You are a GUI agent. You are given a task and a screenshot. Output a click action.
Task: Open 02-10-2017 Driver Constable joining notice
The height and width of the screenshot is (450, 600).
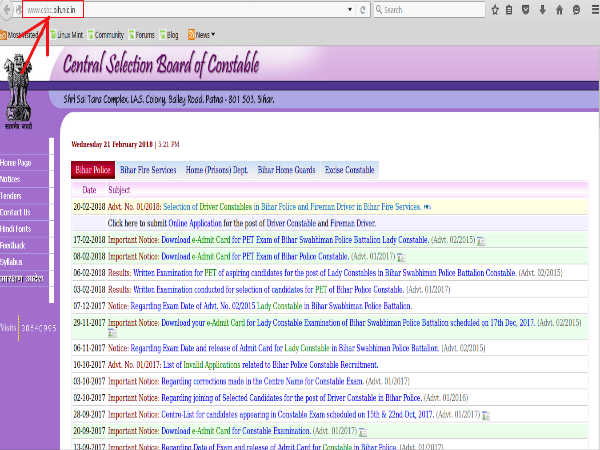click(291, 398)
